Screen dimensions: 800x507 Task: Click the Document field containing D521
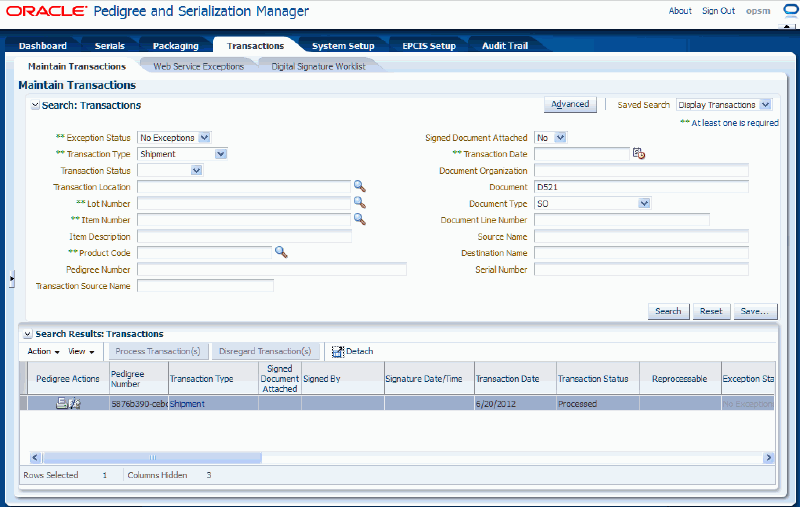point(641,187)
